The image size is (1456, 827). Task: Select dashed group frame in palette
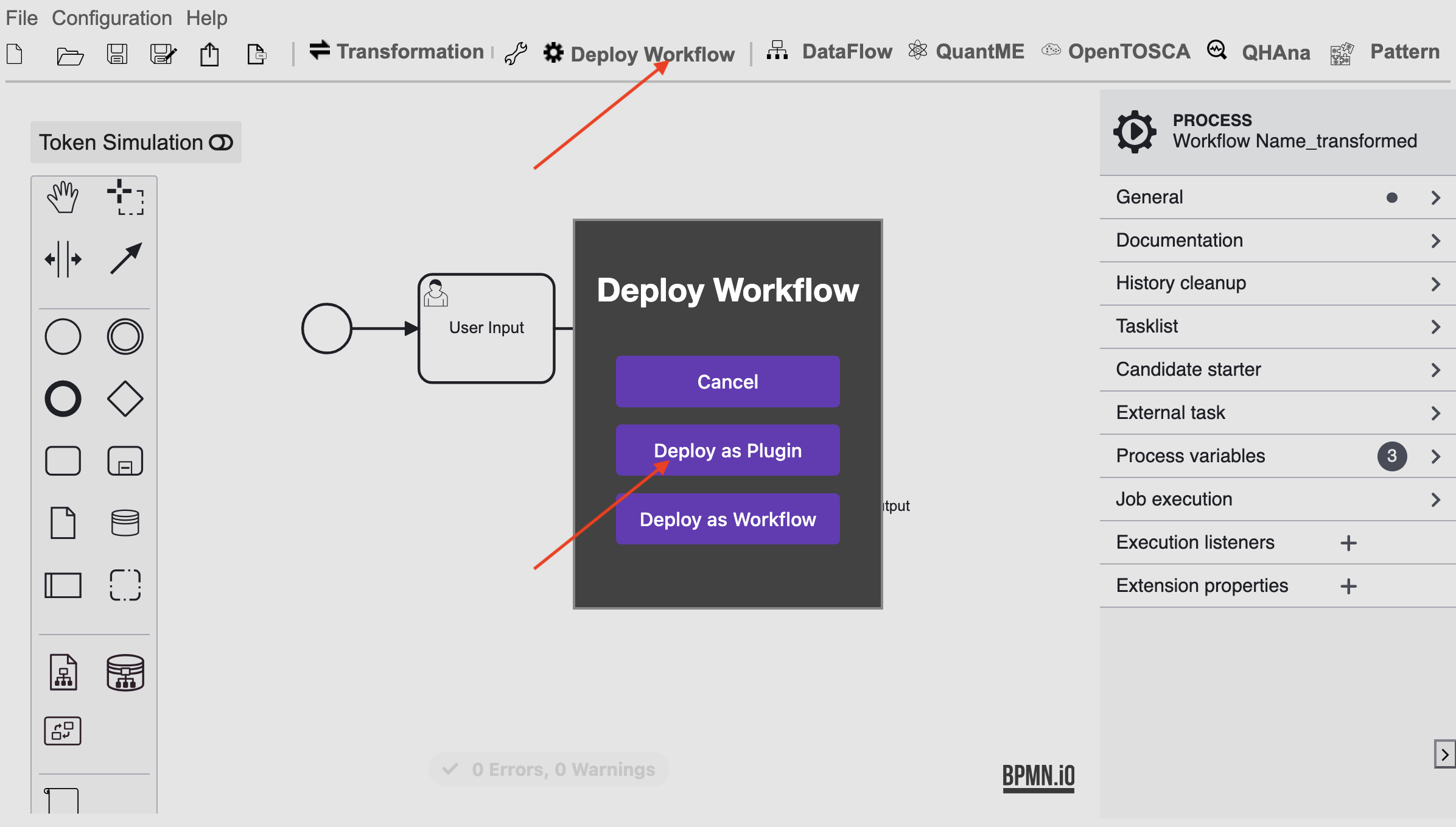pos(125,585)
